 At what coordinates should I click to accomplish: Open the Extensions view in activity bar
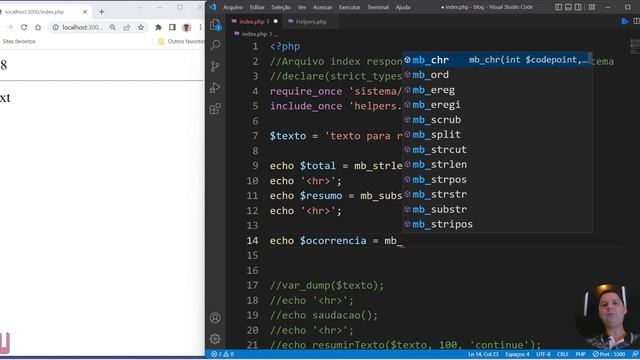pos(215,109)
